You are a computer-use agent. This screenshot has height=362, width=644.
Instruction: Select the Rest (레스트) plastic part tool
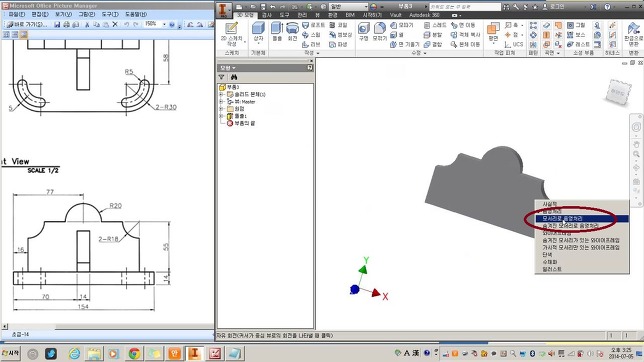pos(578,44)
